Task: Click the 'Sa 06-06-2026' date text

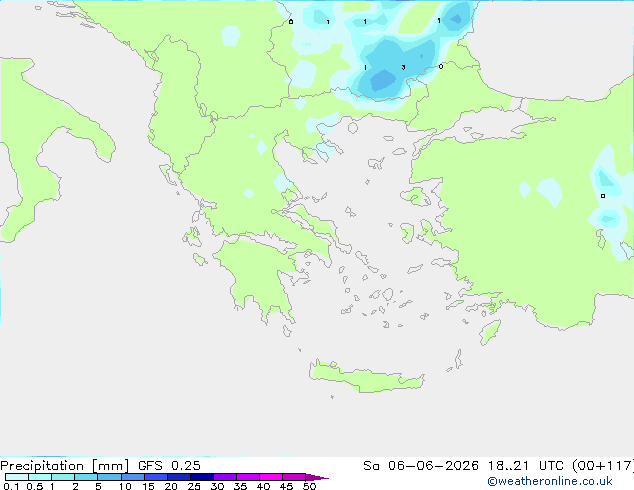Action: click(x=421, y=466)
